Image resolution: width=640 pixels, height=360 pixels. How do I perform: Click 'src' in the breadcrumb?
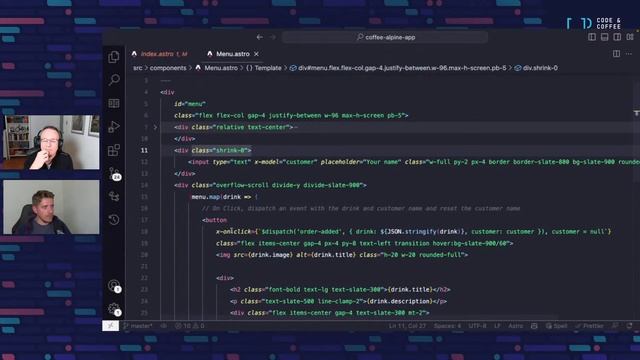pyautogui.click(x=138, y=68)
